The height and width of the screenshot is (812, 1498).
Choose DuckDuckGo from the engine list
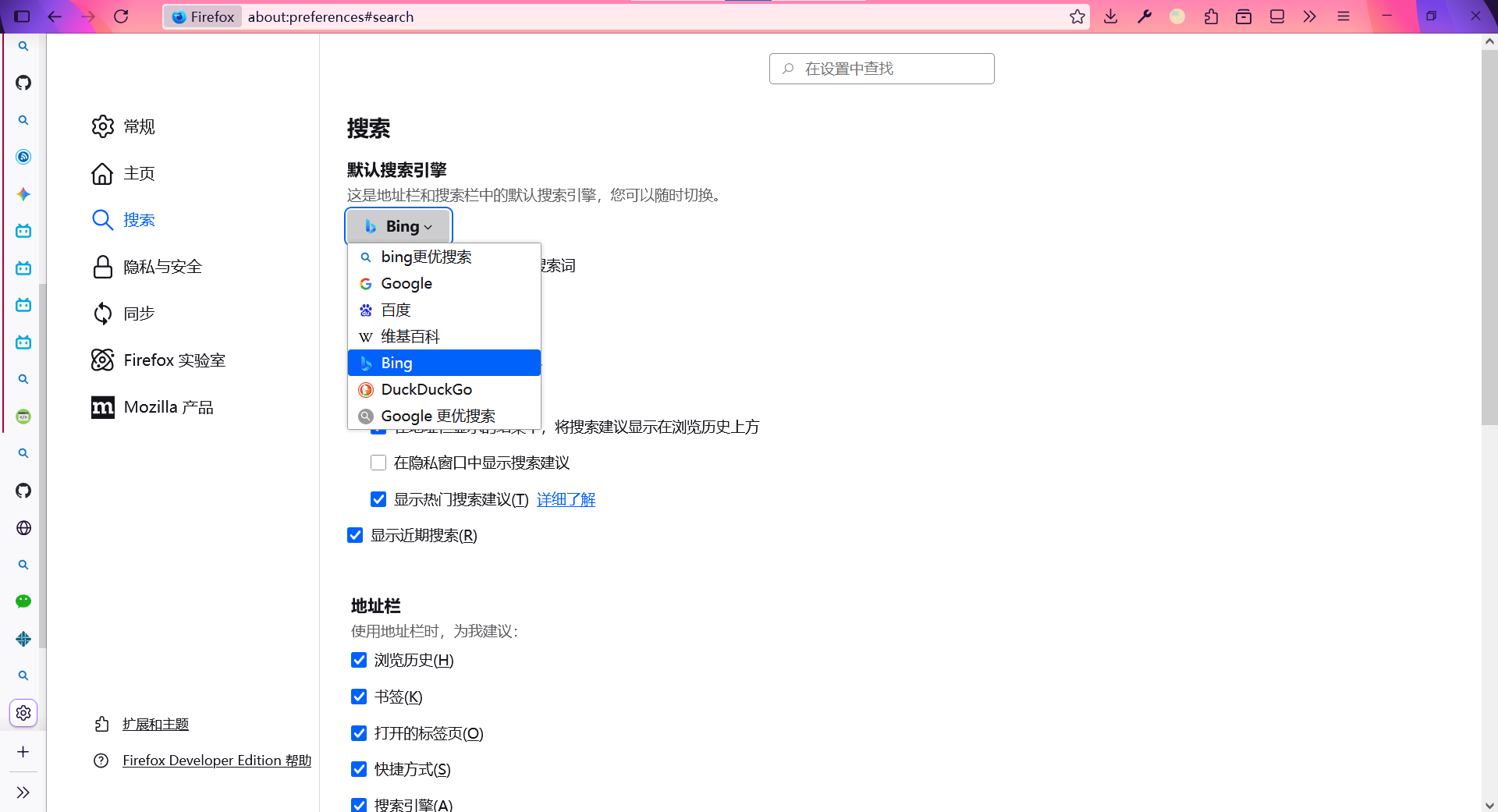pos(426,388)
